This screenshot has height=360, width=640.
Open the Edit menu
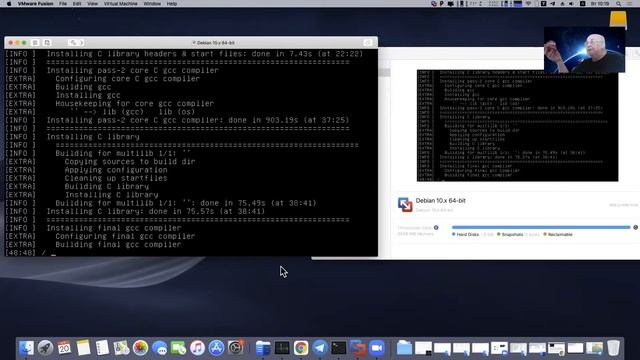coord(77,4)
